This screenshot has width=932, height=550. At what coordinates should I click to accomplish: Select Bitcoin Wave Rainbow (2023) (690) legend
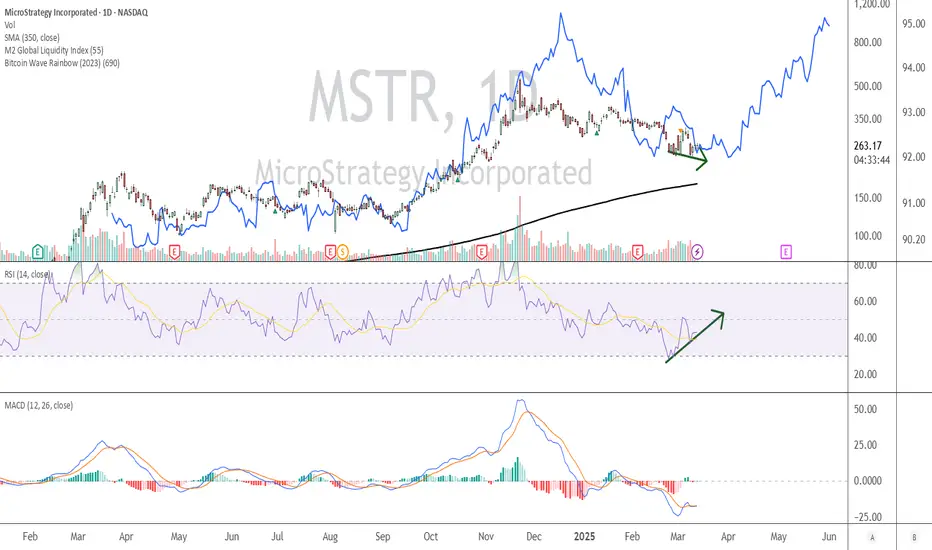[62, 62]
